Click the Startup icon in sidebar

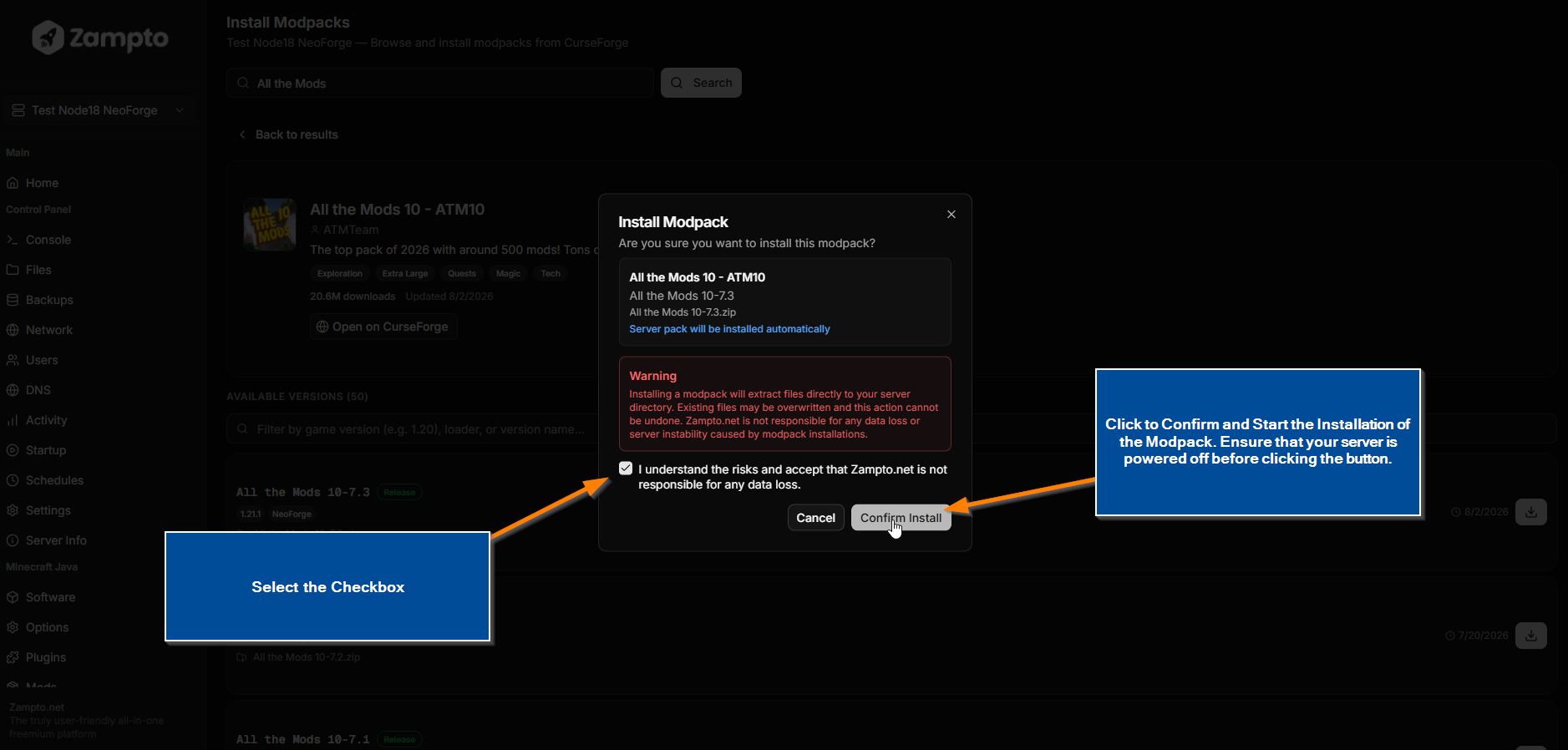[x=13, y=450]
